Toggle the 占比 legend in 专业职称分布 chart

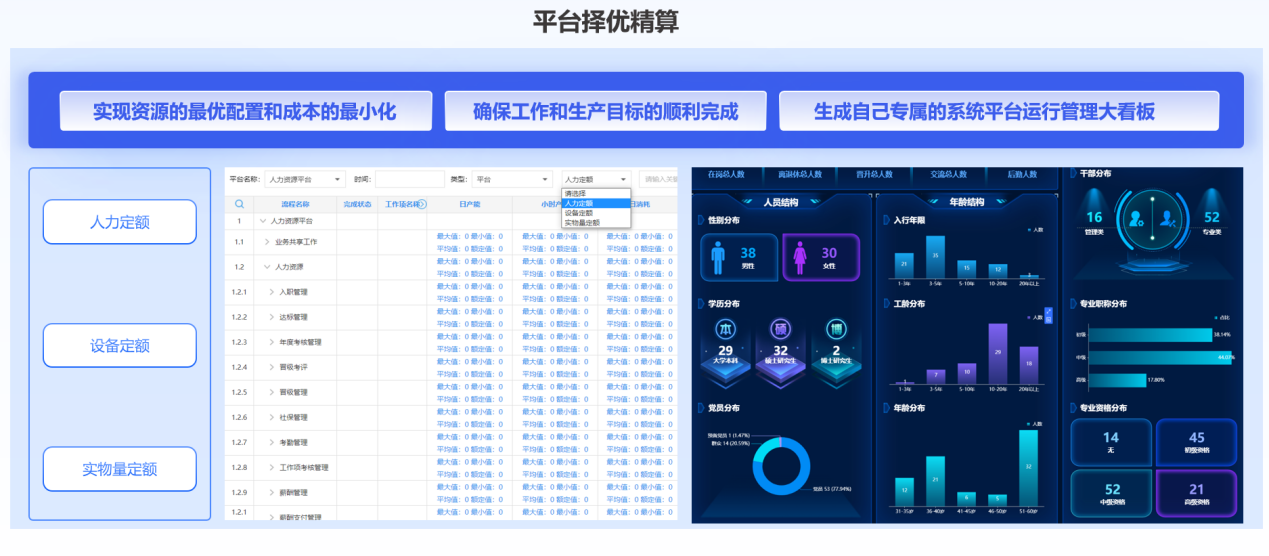[x=1223, y=318]
